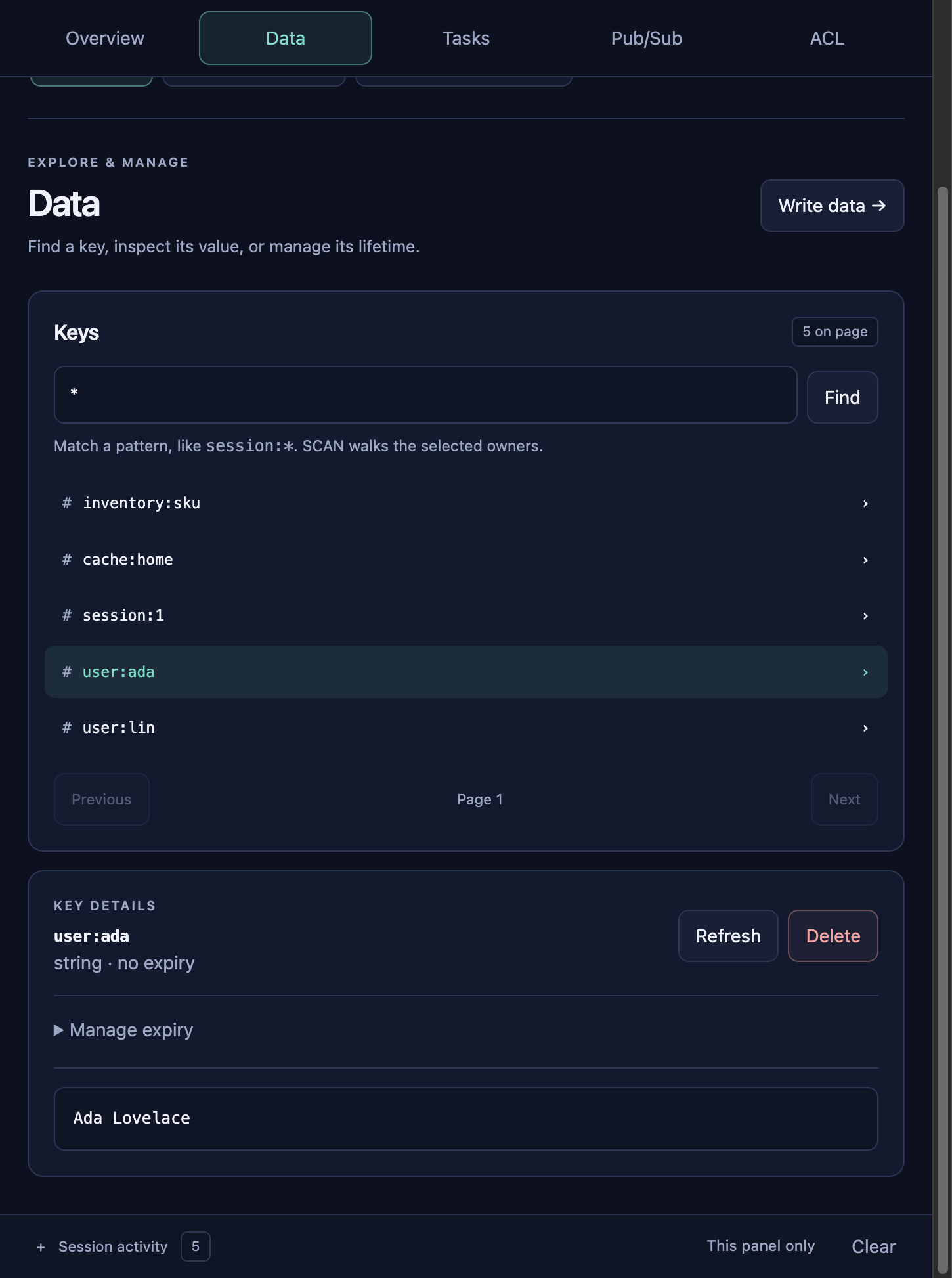Open the Tasks tab
This screenshot has width=952, height=1278.
(x=466, y=38)
